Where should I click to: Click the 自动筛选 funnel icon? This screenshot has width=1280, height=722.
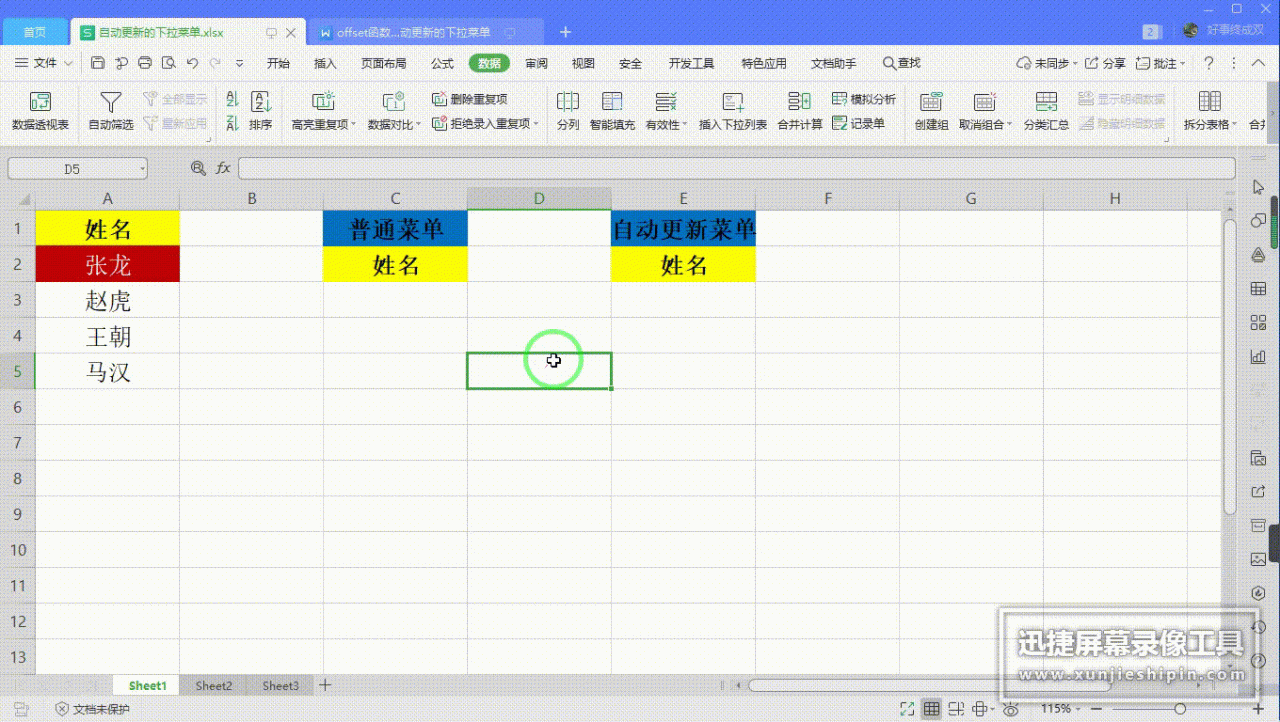(x=110, y=101)
